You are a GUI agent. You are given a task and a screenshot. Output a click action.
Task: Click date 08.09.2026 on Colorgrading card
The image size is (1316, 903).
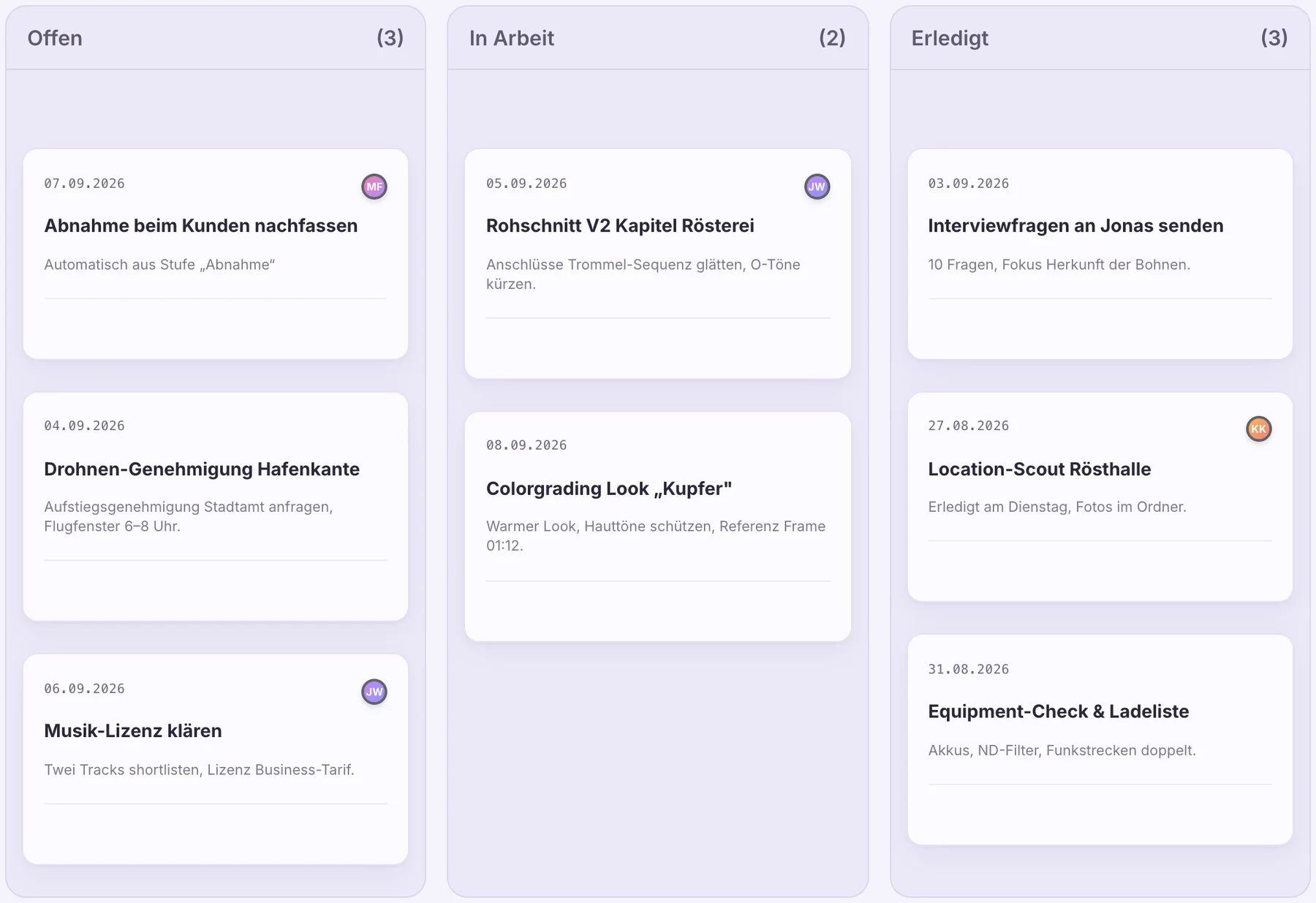pos(526,445)
